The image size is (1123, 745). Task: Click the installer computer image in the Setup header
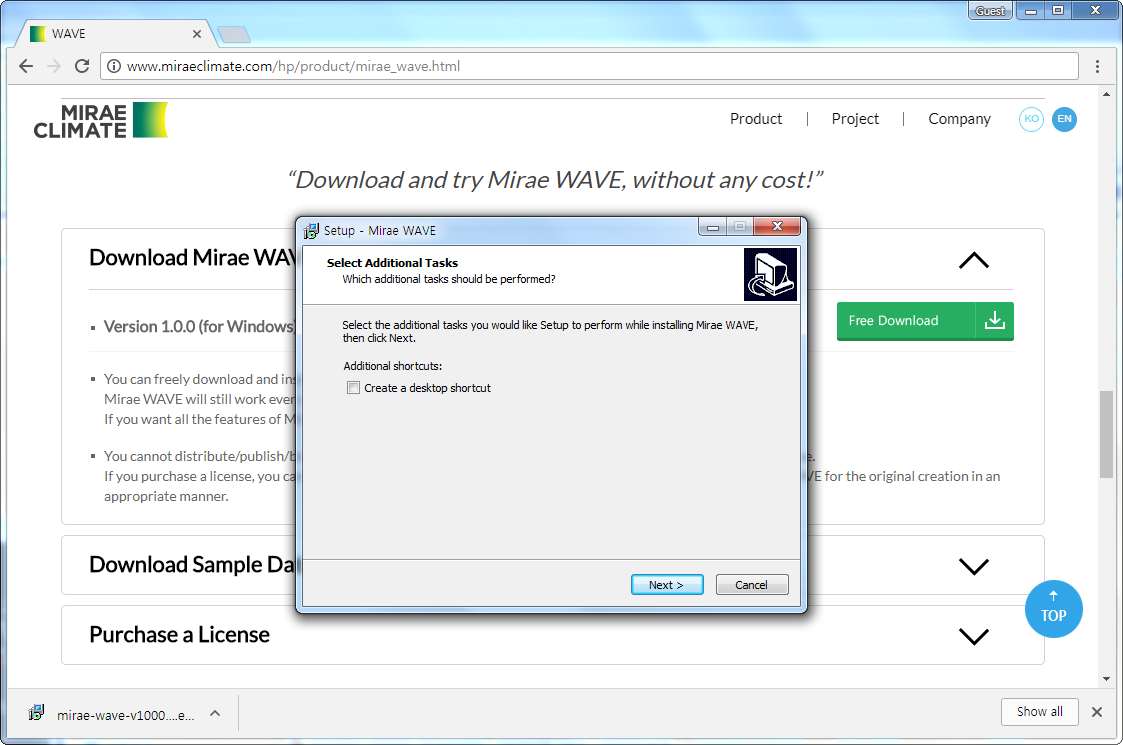tap(770, 274)
